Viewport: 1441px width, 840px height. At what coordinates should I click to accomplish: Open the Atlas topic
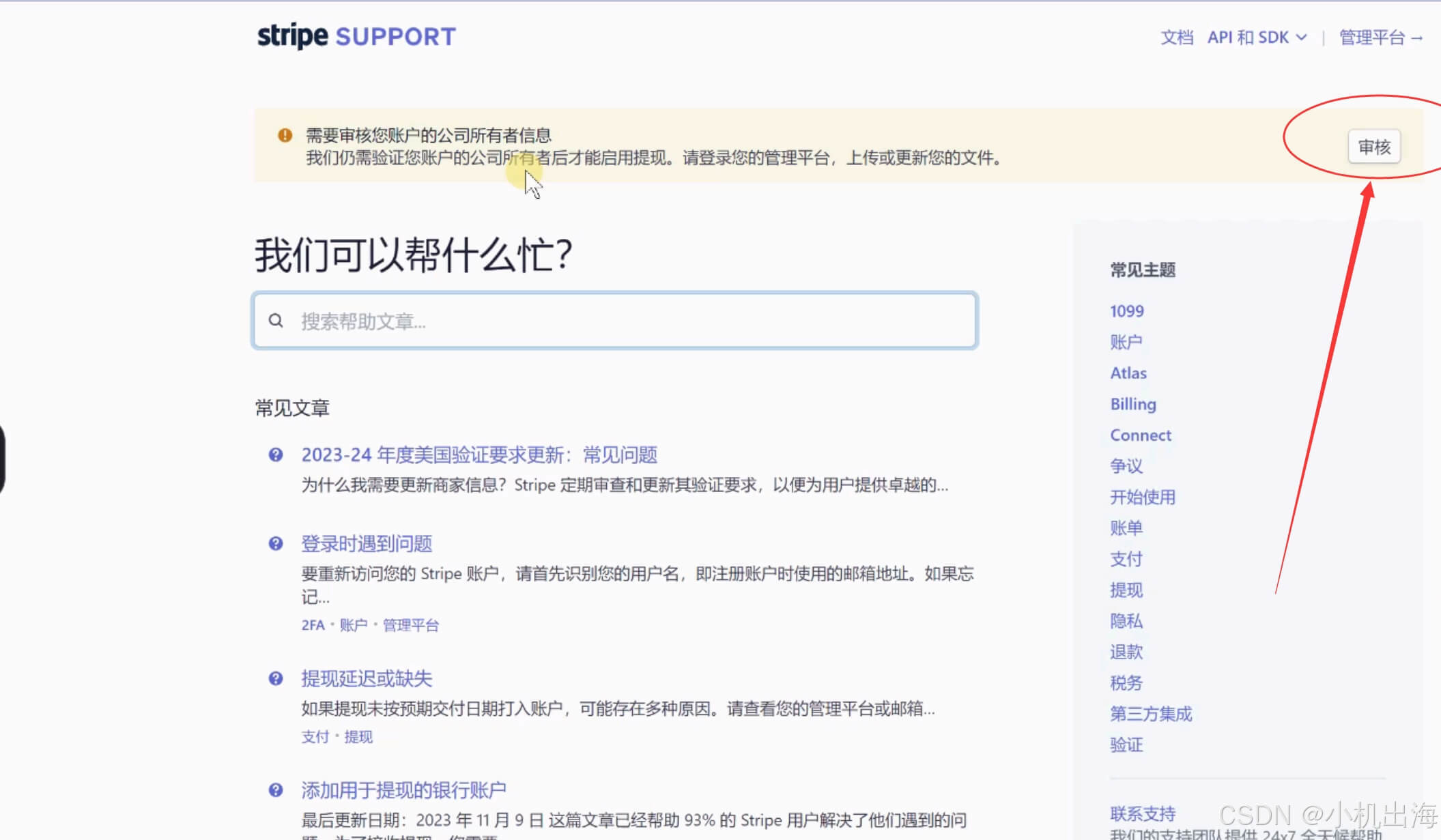click(x=1128, y=373)
